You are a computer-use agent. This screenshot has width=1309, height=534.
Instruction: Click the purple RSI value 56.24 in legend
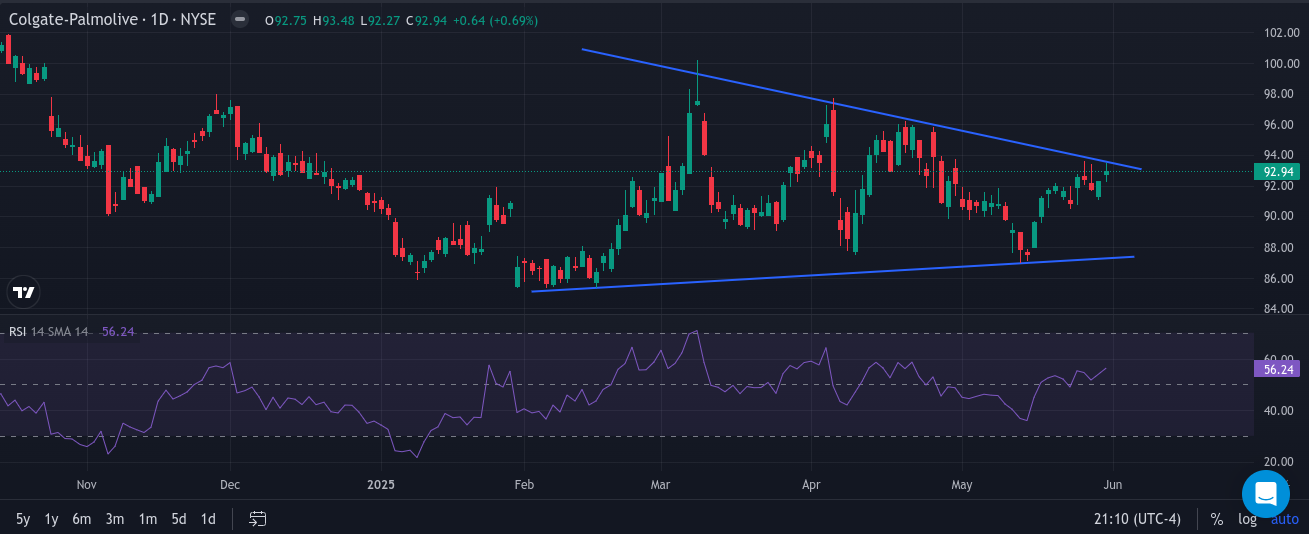[x=118, y=332]
